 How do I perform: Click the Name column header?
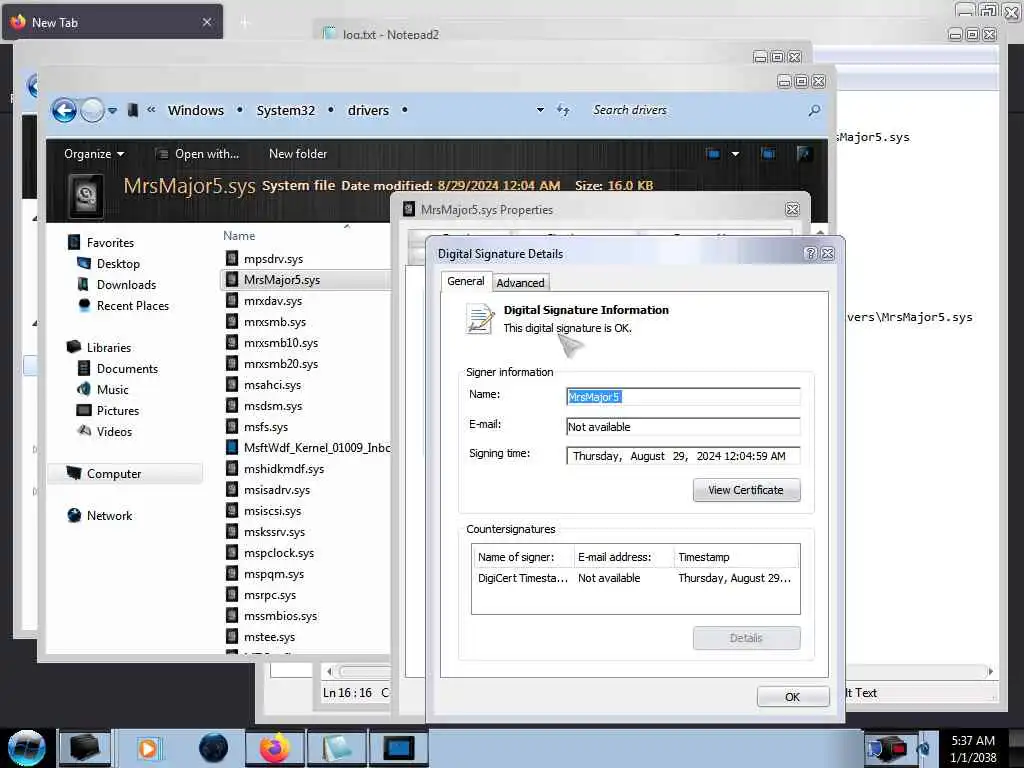(x=239, y=236)
